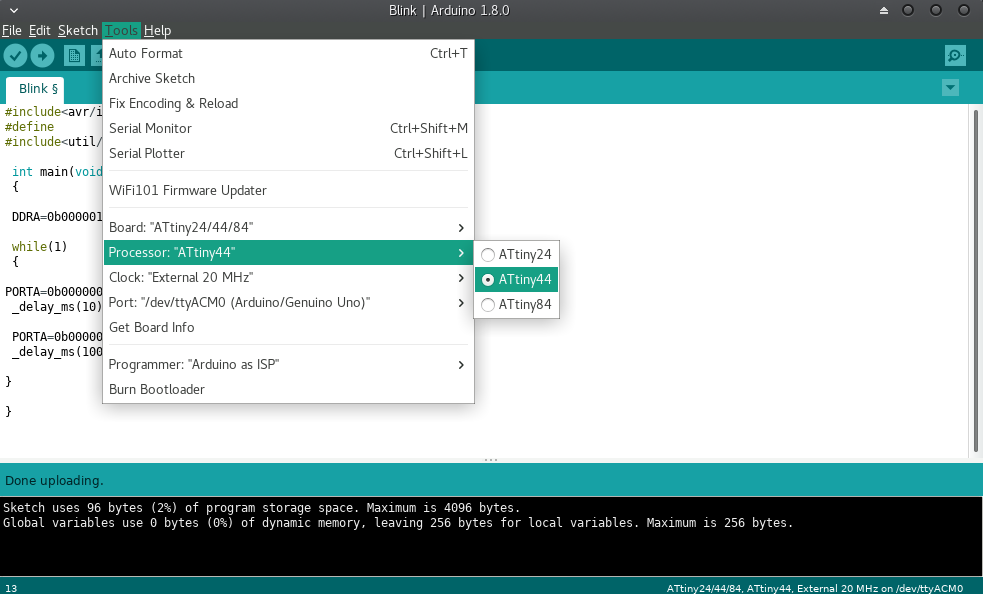The height and width of the screenshot is (594, 983).
Task: Choose Archive Sketch menu entry
Action: (x=288, y=78)
